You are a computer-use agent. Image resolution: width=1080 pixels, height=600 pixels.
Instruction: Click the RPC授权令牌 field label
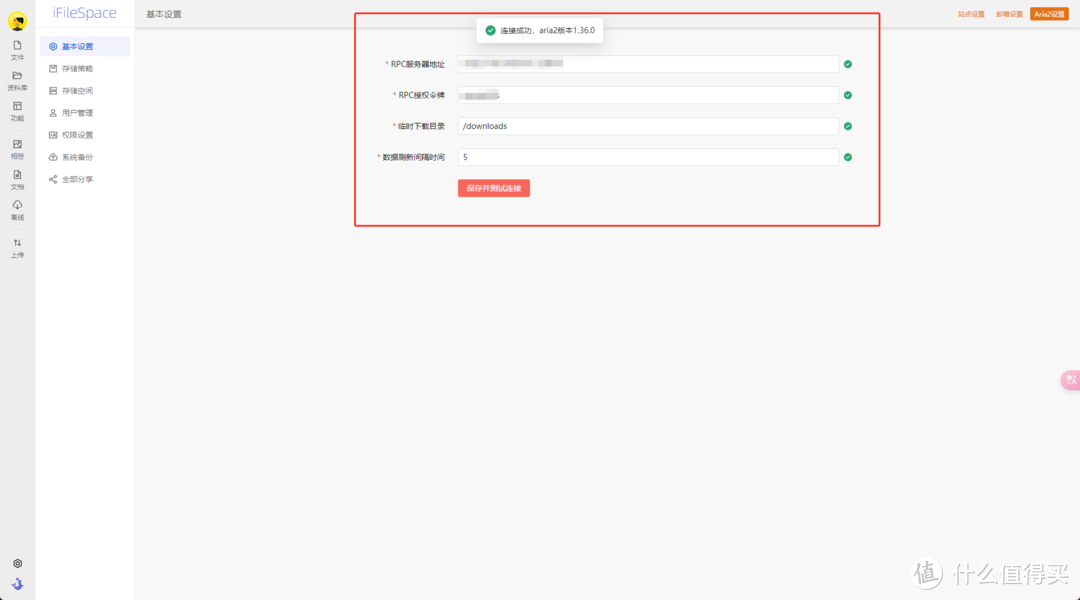click(x=422, y=95)
